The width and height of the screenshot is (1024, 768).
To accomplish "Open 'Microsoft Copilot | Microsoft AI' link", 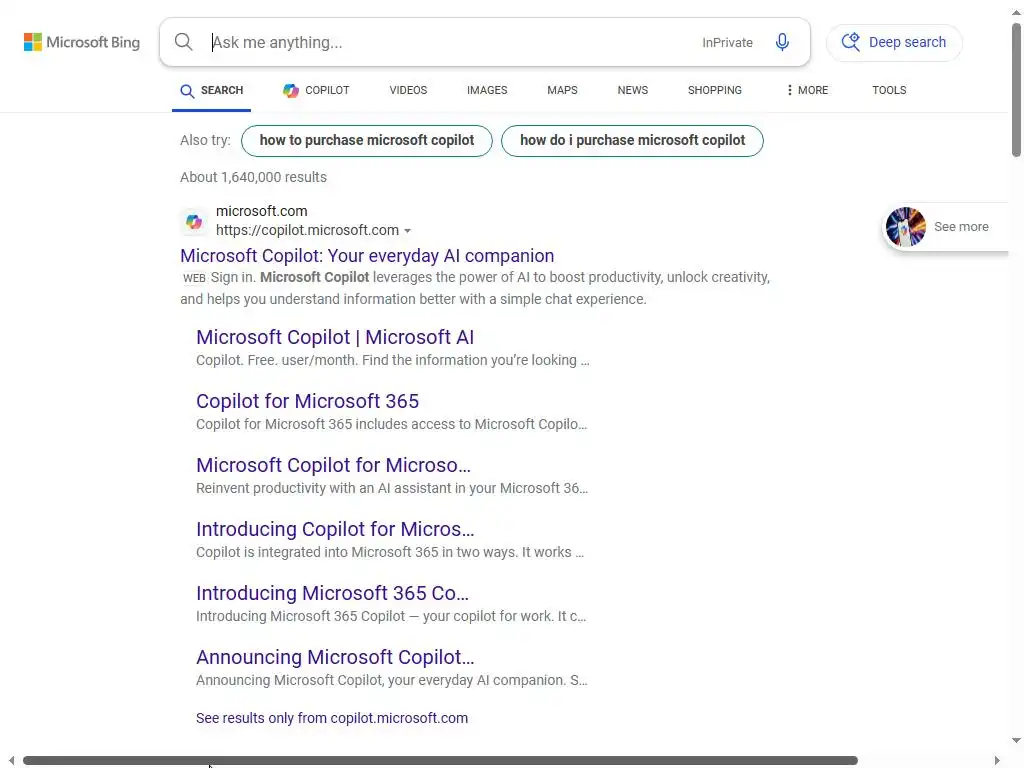I will coord(335,337).
